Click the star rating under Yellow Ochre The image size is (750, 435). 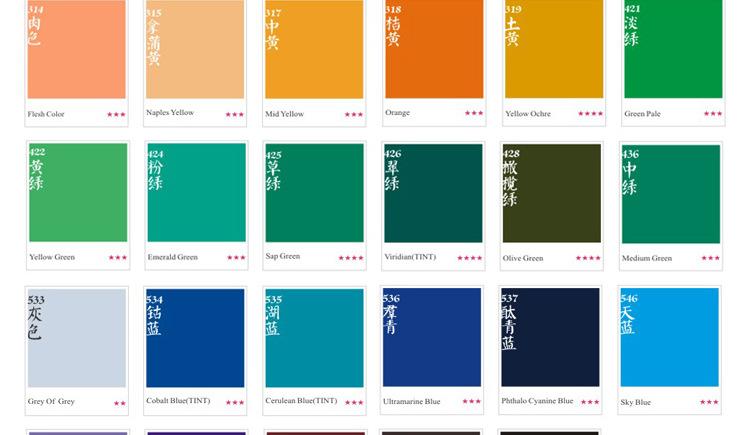(x=590, y=114)
